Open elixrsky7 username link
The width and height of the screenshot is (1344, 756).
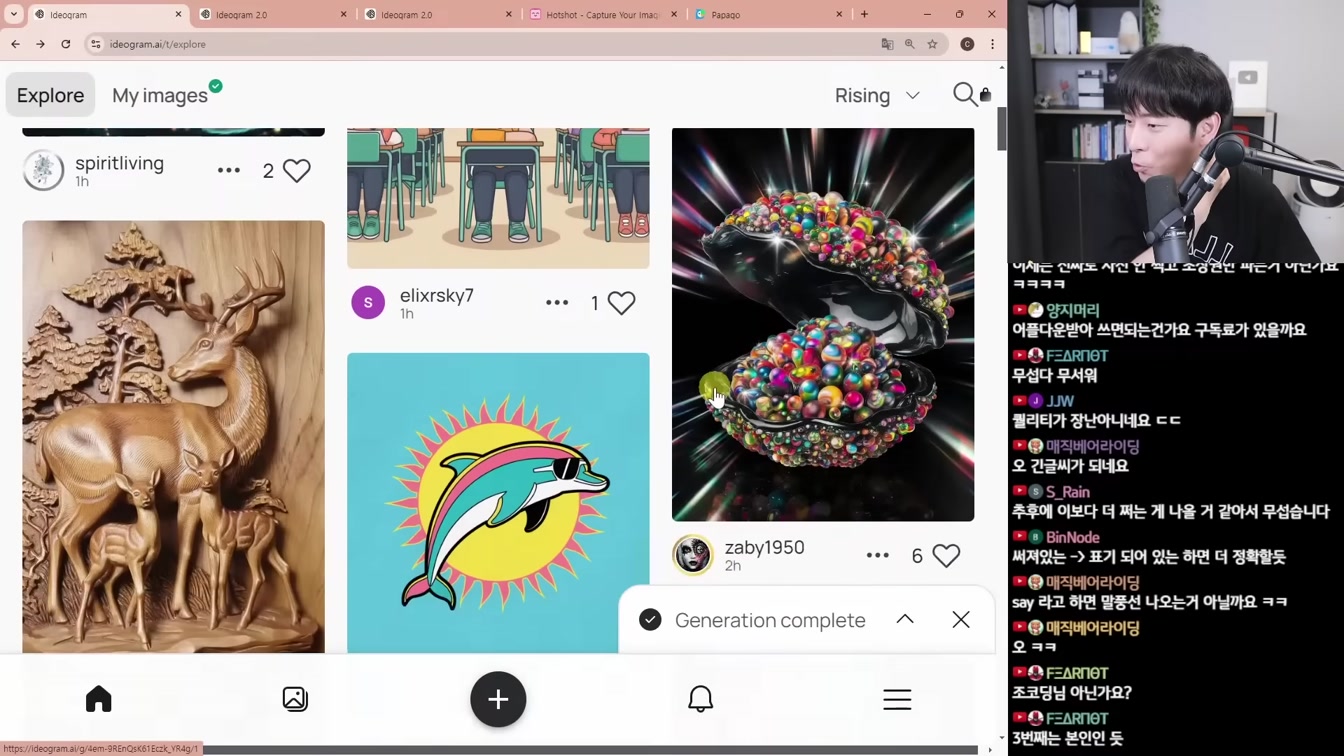(x=437, y=295)
